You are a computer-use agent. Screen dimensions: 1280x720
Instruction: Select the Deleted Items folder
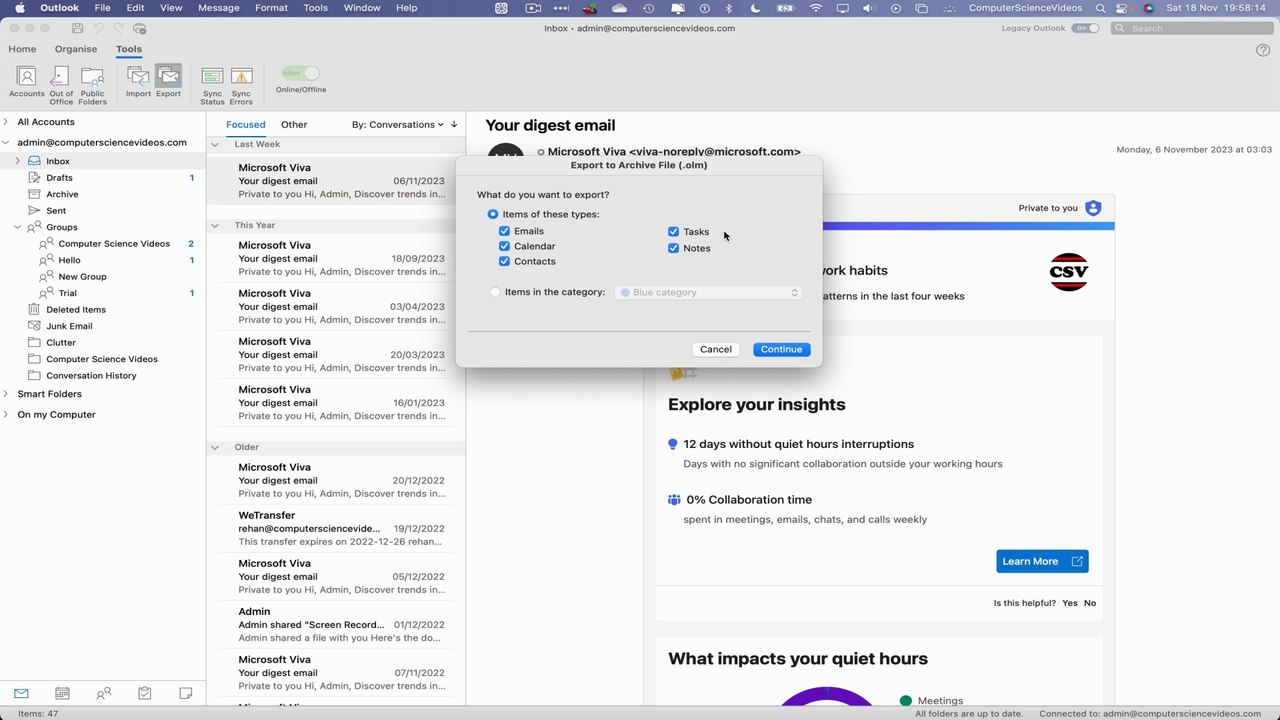click(75, 310)
